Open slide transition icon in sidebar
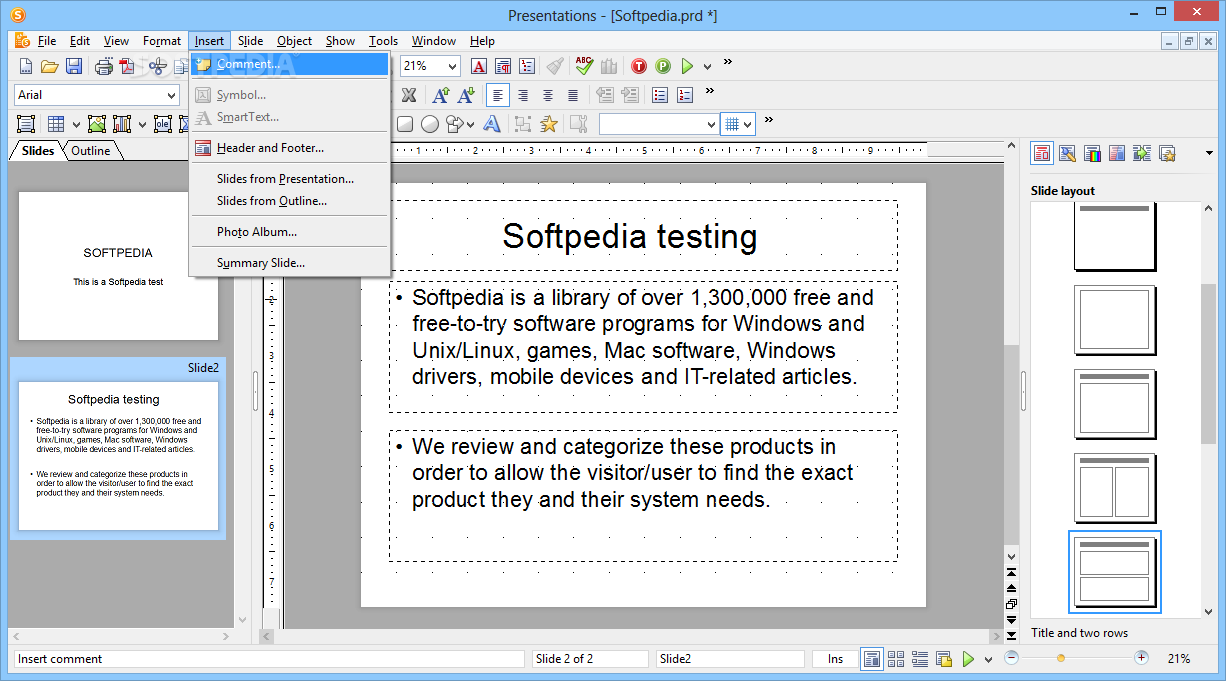 coord(1142,153)
